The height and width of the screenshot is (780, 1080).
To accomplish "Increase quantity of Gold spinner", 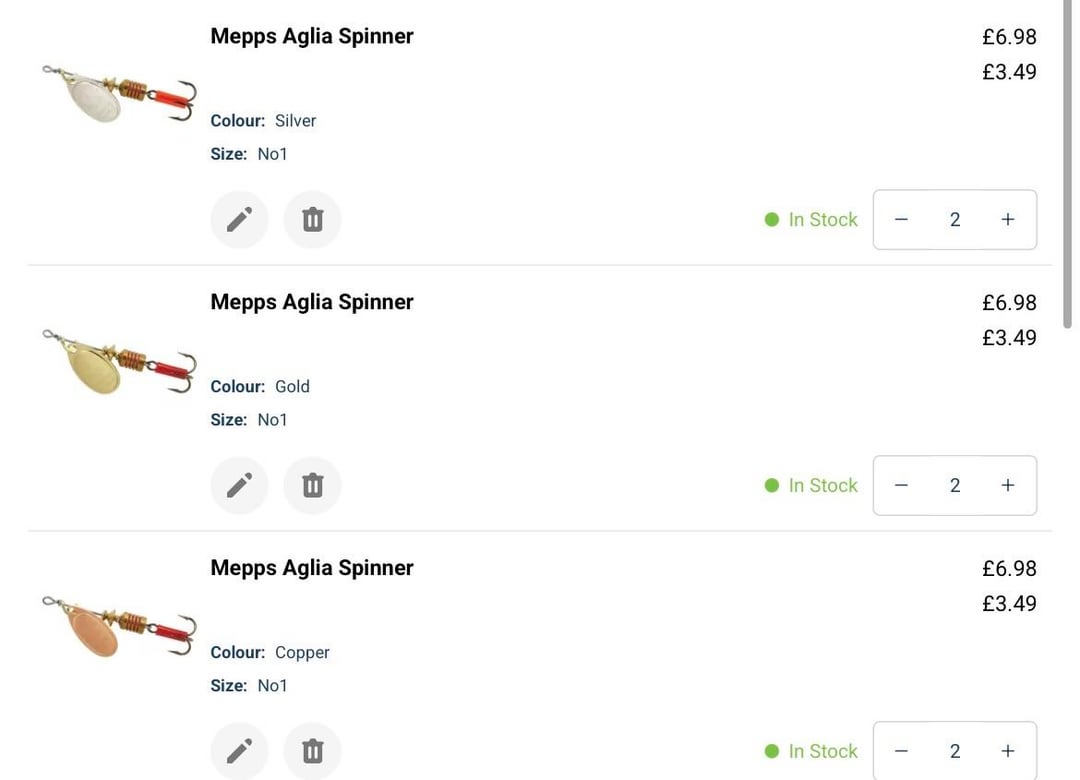I will click(x=1008, y=485).
